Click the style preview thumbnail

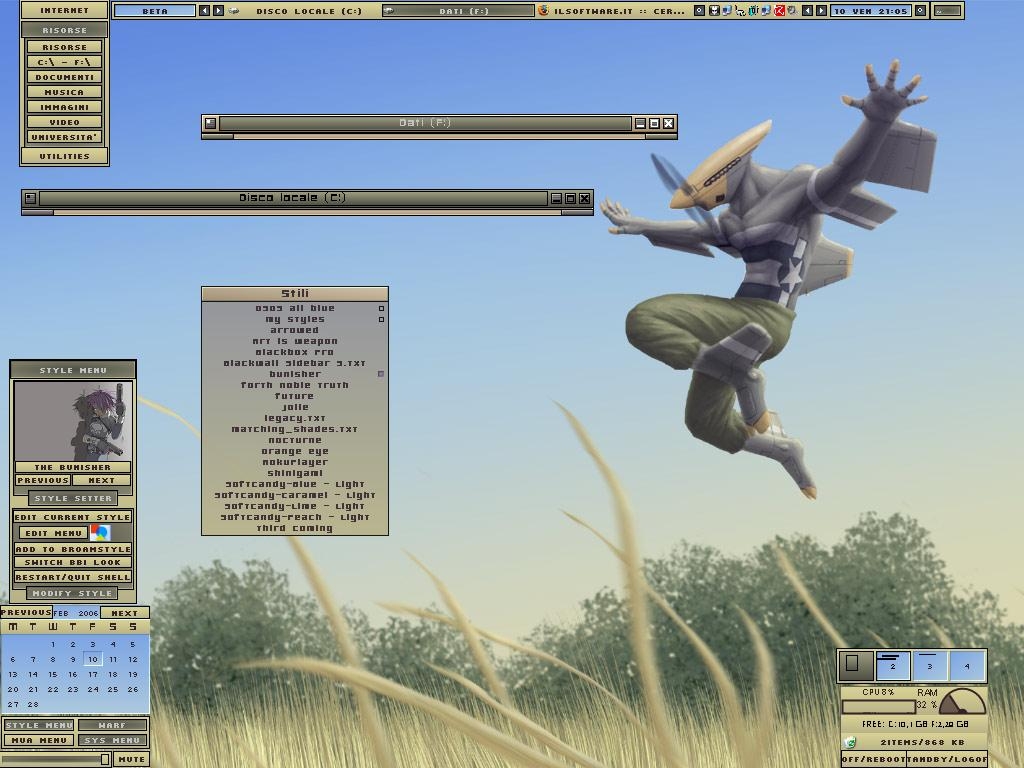click(73, 421)
